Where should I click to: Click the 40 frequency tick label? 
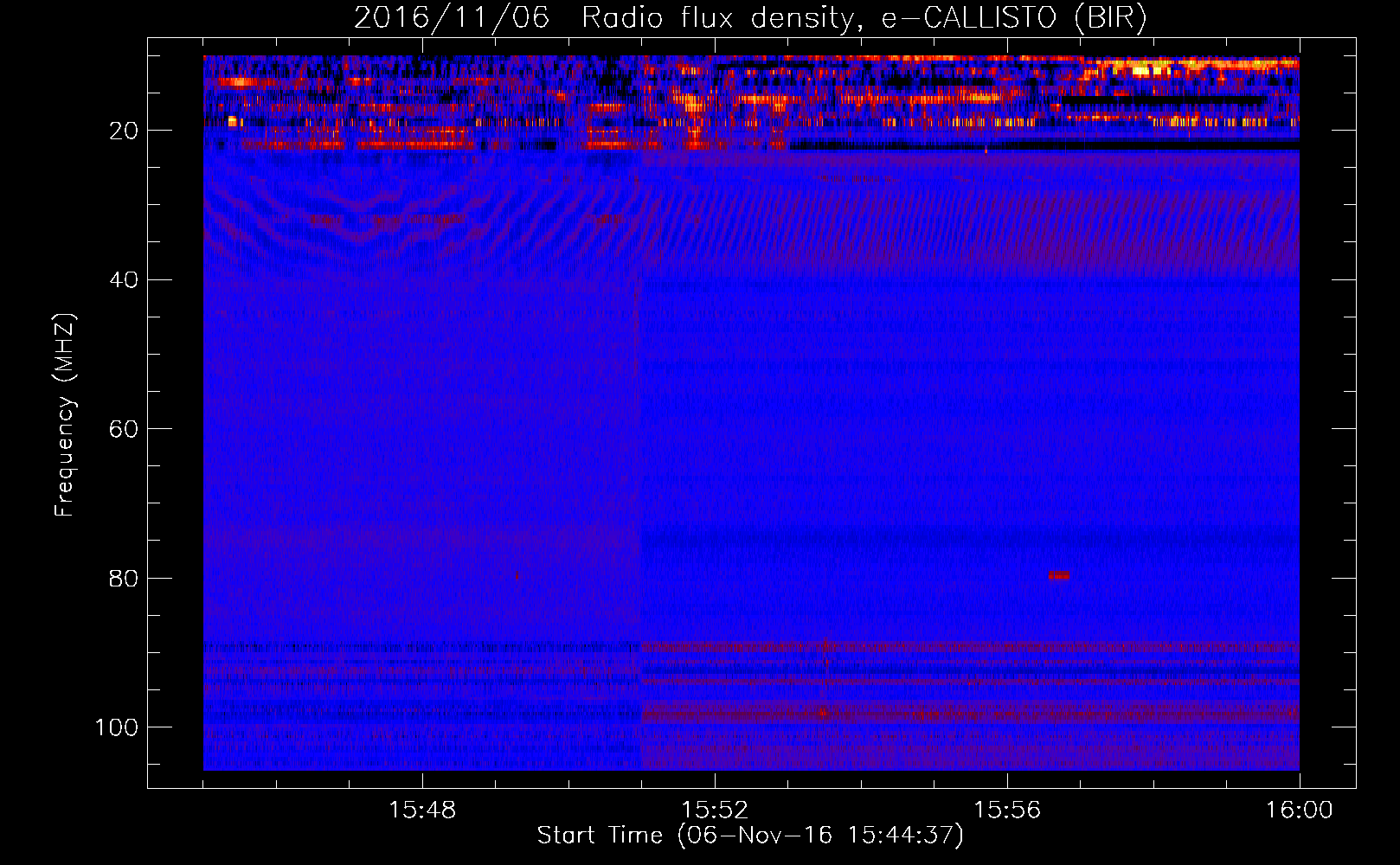[125, 280]
